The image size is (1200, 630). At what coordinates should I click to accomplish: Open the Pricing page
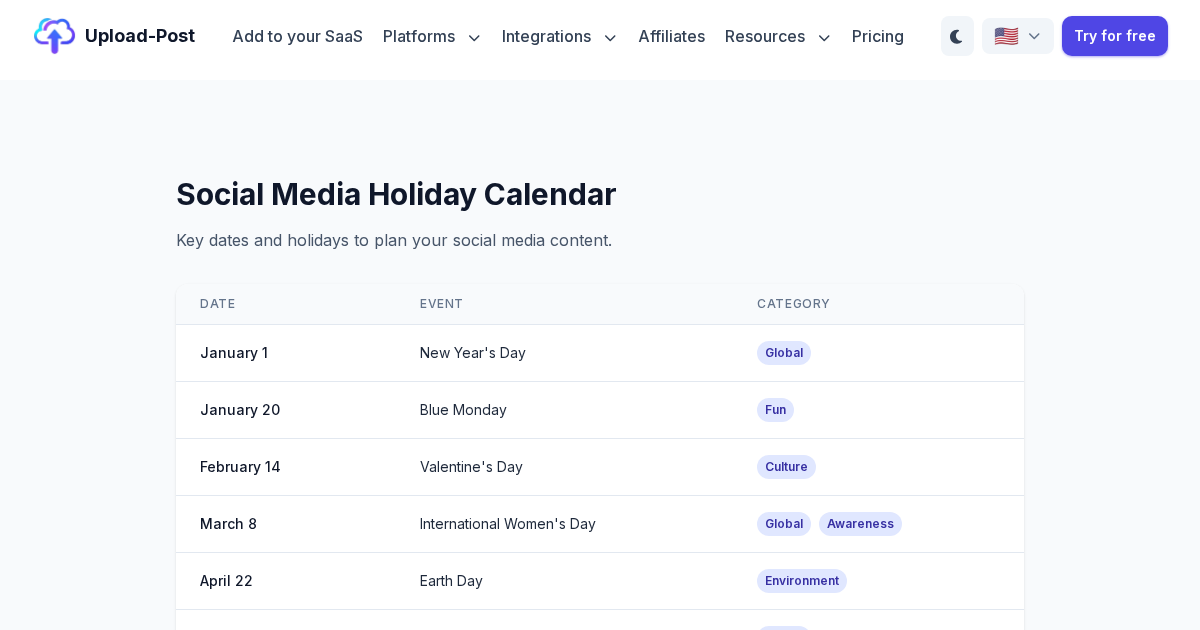(878, 36)
